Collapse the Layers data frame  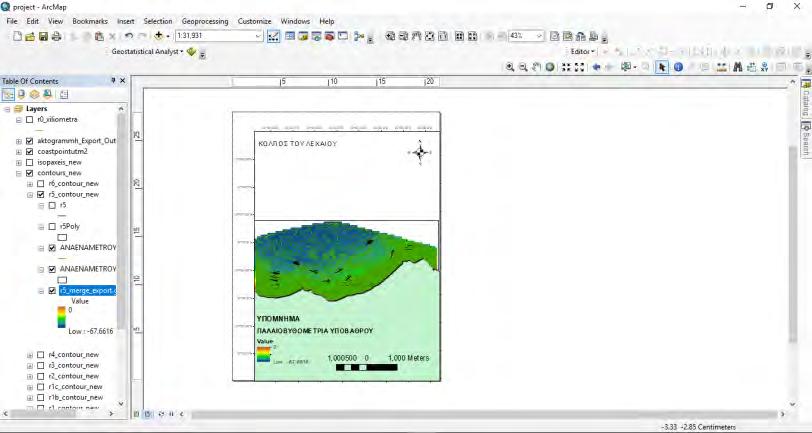7,109
